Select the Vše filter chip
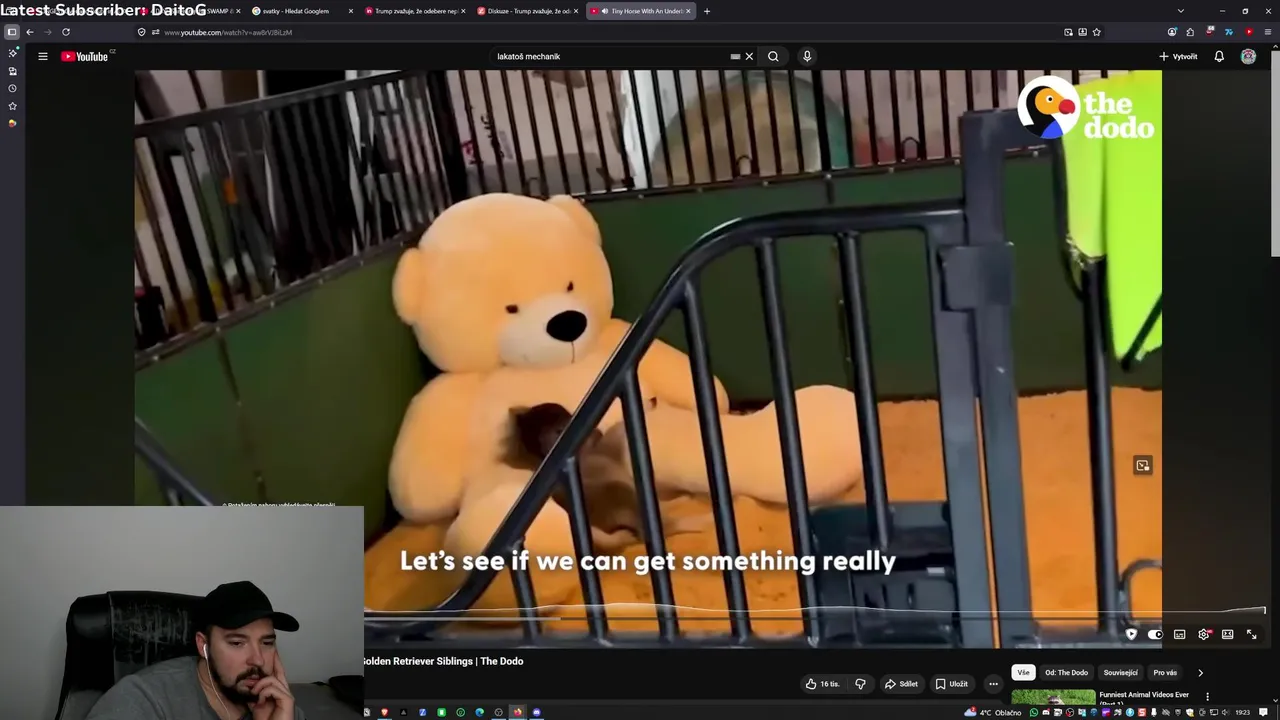The height and width of the screenshot is (720, 1280). click(1023, 673)
